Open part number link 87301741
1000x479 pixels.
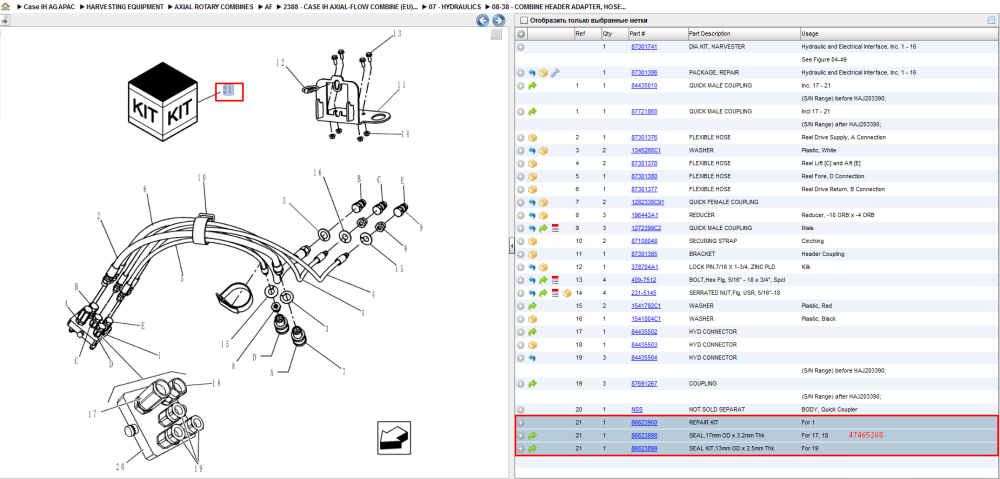tap(643, 47)
